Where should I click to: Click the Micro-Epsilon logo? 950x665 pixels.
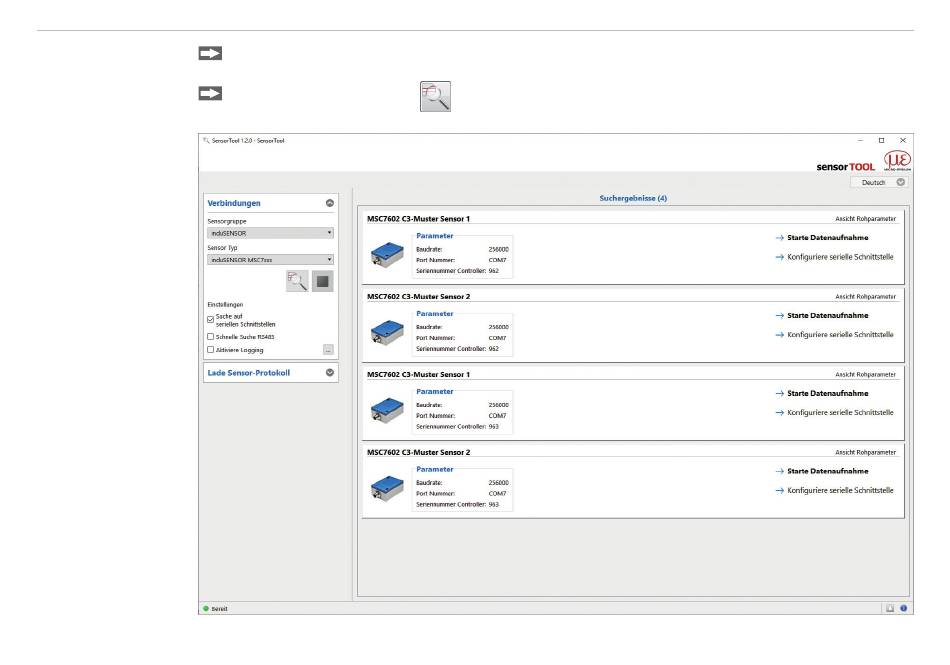pyautogui.click(x=897, y=161)
